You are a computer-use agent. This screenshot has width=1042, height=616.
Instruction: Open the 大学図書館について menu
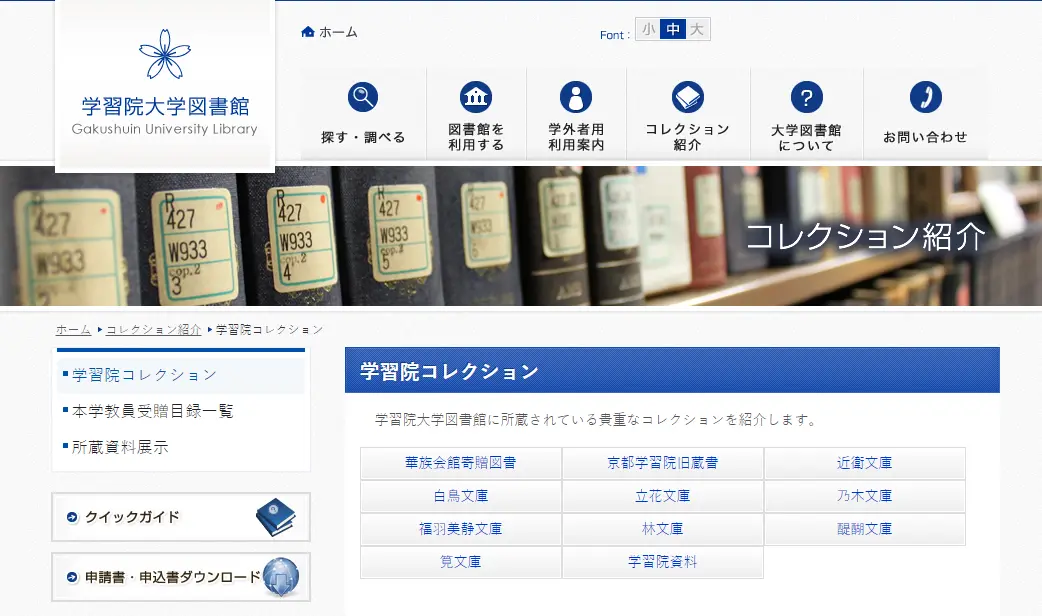(807, 114)
